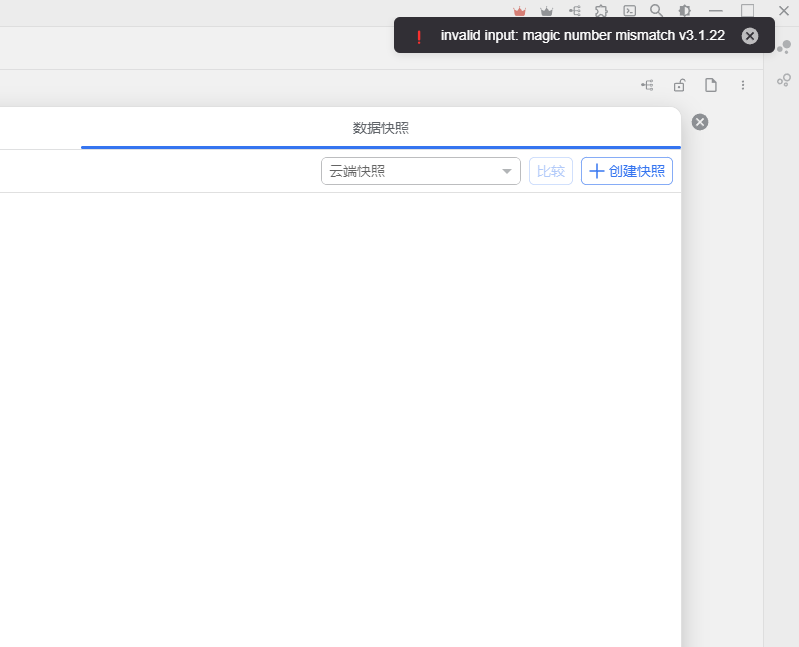Open the editor more options three-dot menu

(x=743, y=85)
